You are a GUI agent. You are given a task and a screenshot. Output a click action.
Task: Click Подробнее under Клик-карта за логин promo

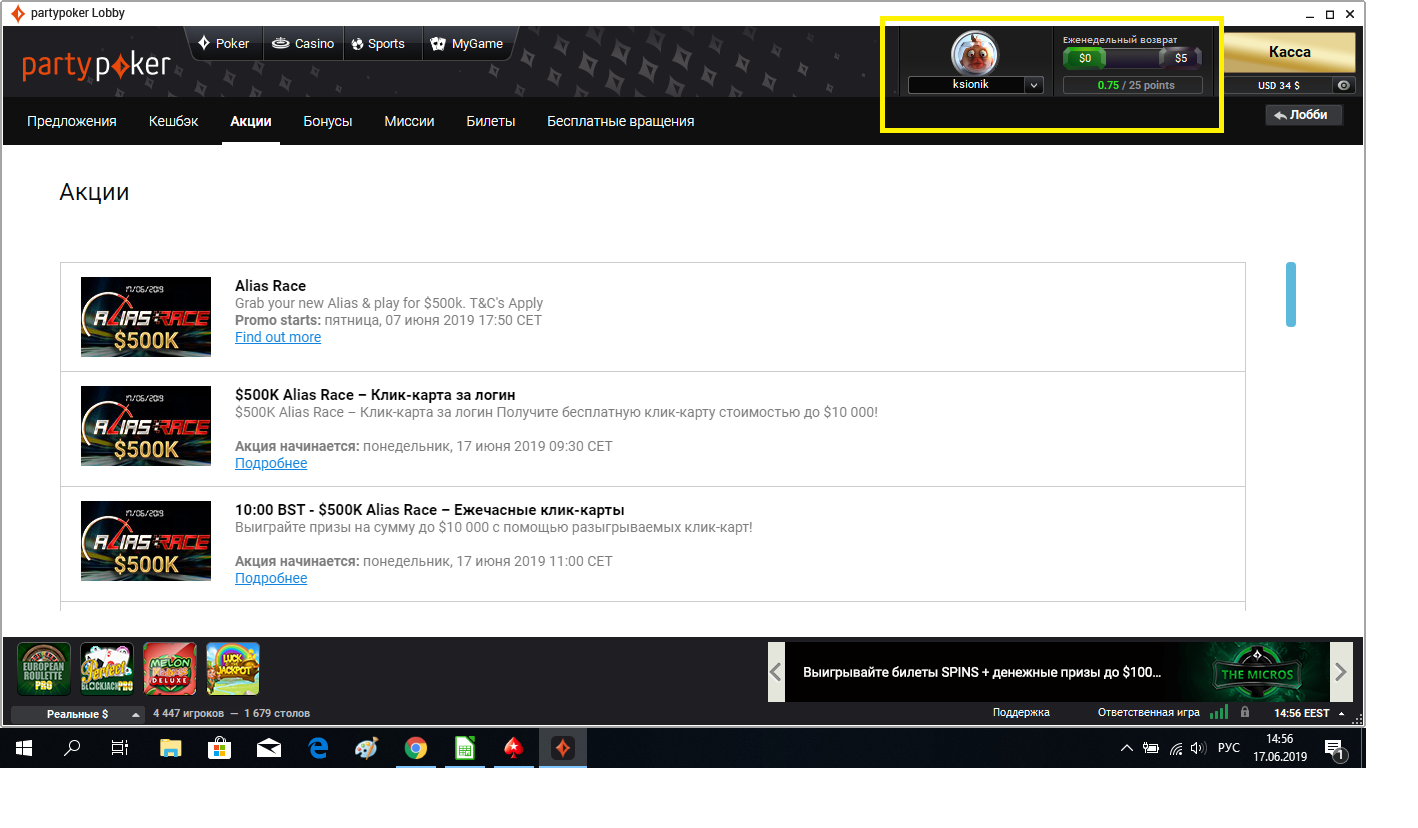coord(271,463)
